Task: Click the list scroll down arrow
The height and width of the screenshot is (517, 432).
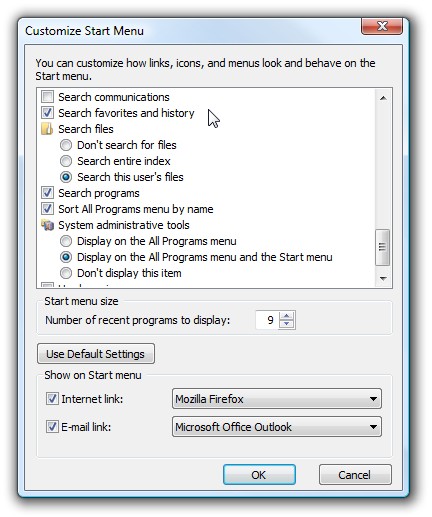Action: coord(383,278)
